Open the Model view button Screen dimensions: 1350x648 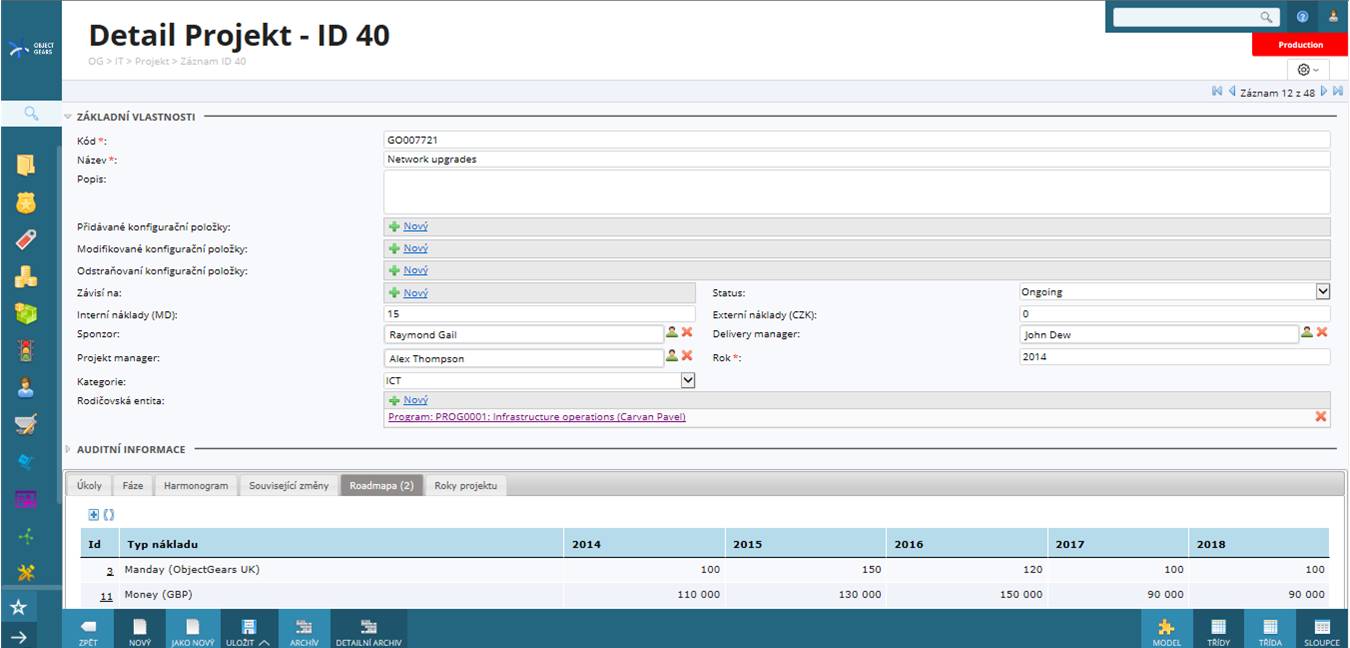(1167, 630)
